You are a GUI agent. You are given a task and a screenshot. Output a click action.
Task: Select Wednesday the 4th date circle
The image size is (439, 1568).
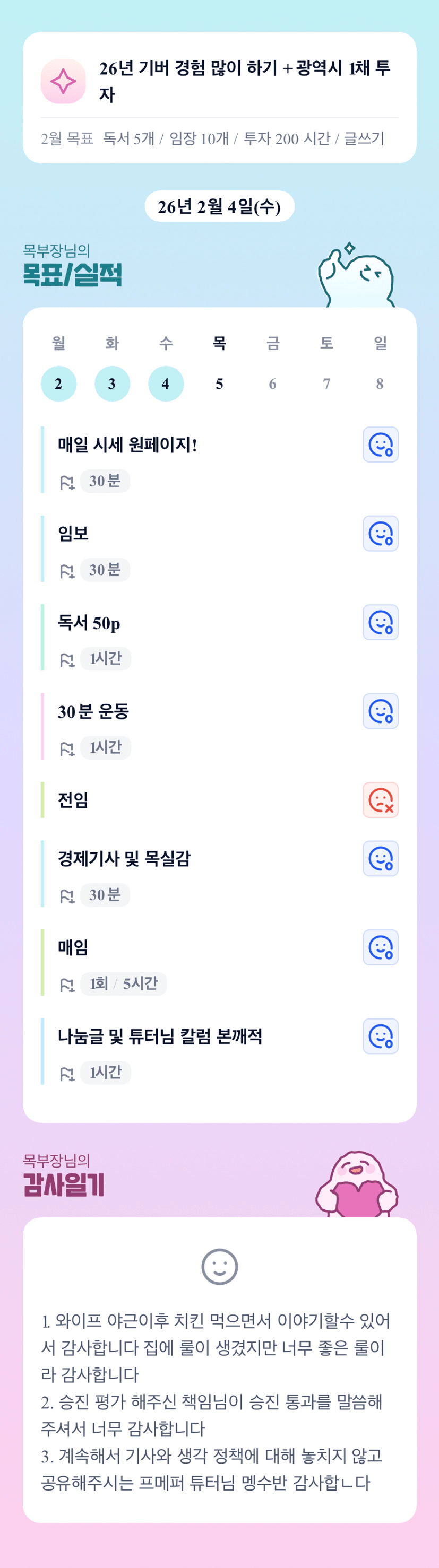[166, 384]
